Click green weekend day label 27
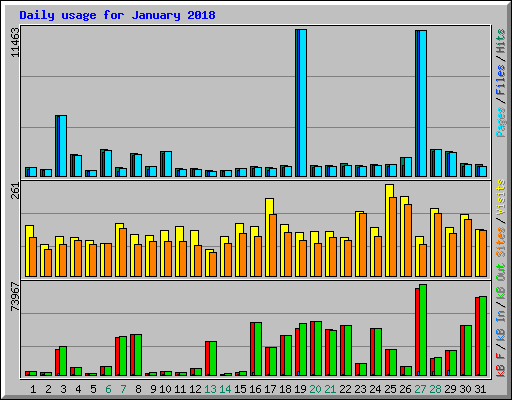This screenshot has width=512, height=400. click(421, 389)
